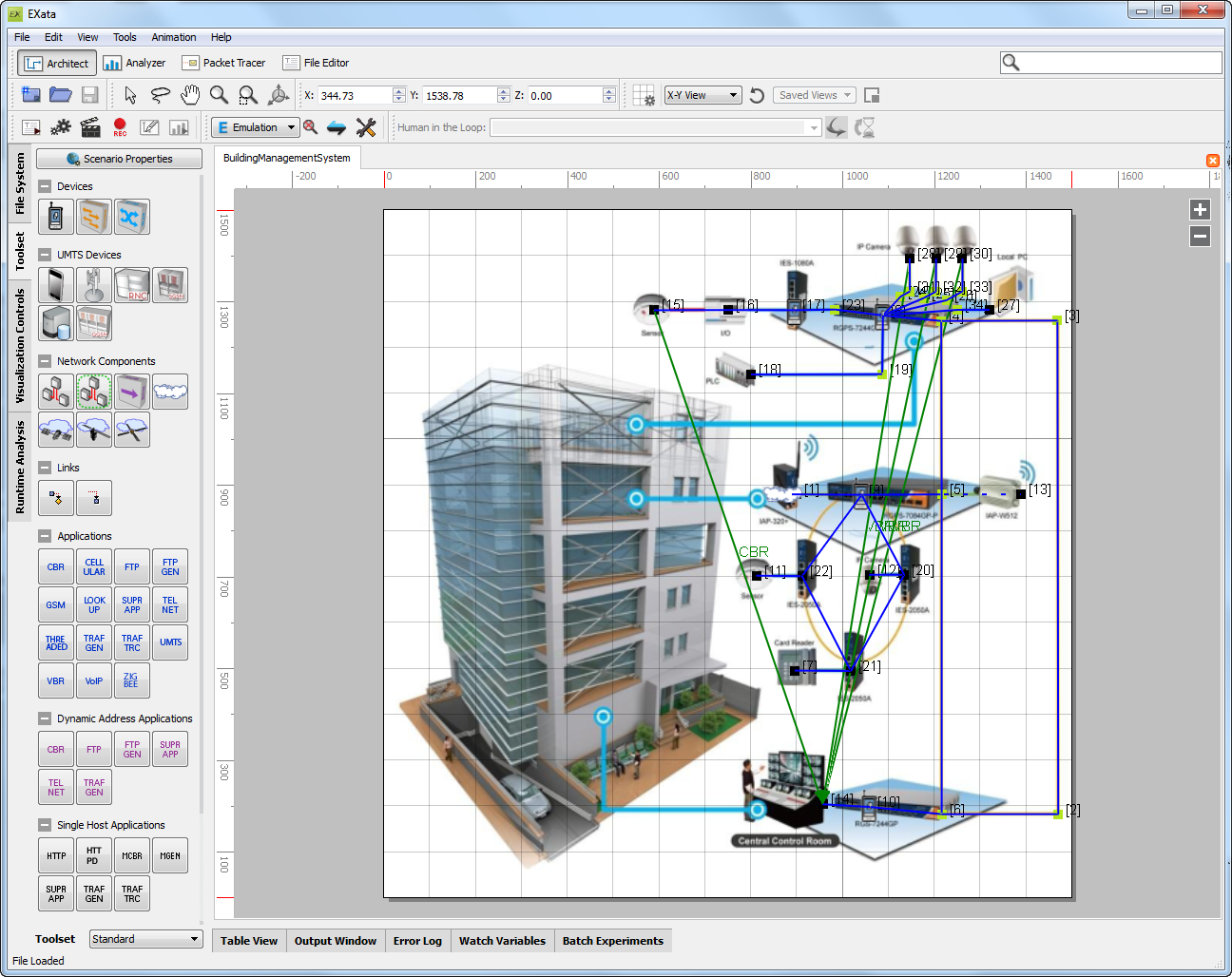Screen dimensions: 1232x977
Task: Activate the hand pan tool
Action: coord(190,95)
